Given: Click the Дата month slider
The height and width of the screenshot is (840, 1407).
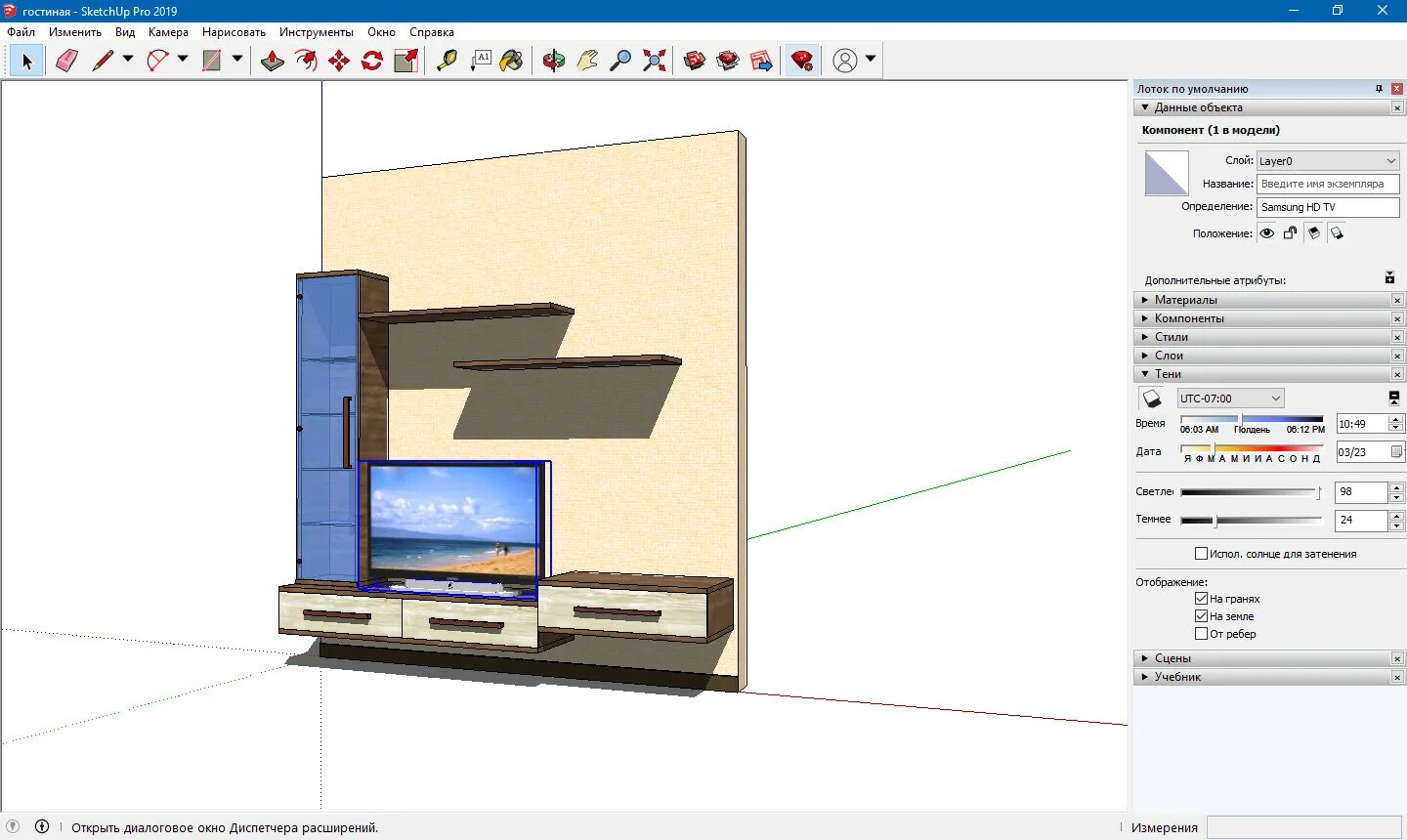Looking at the screenshot, I should [1252, 449].
